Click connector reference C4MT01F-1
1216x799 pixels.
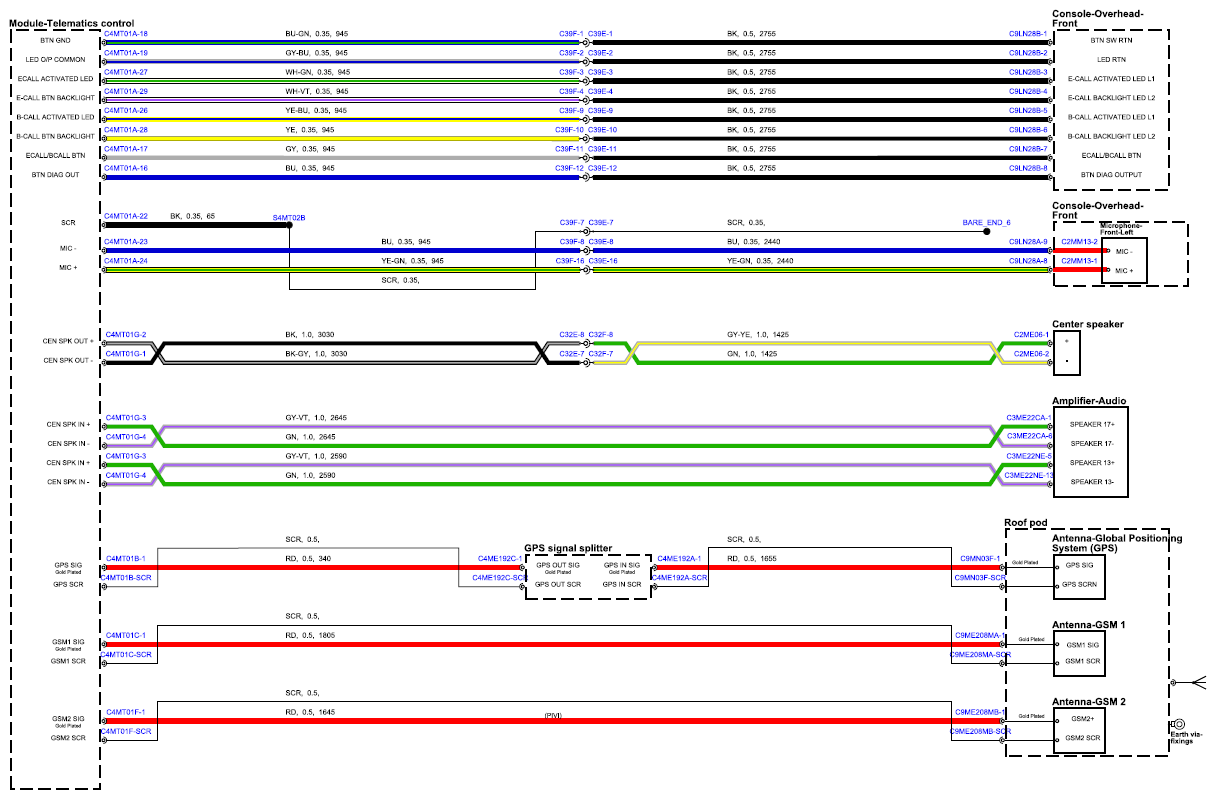126,712
